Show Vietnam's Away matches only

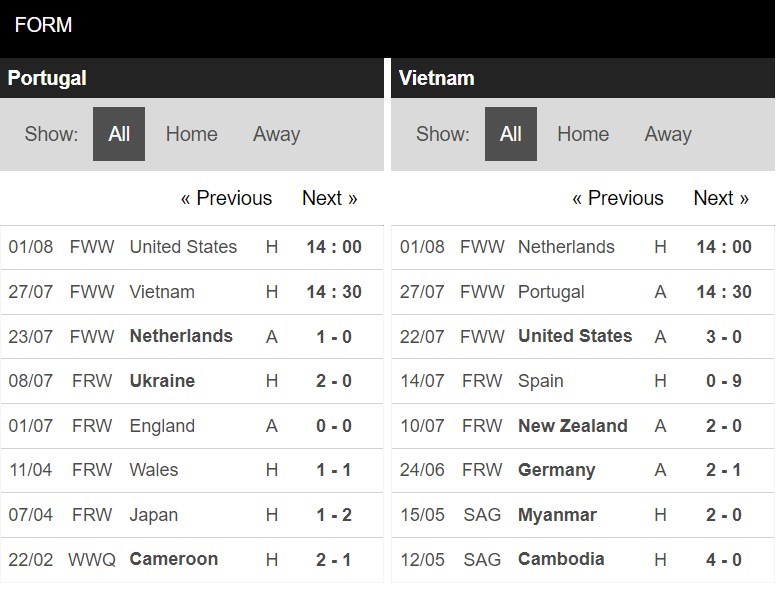point(668,134)
